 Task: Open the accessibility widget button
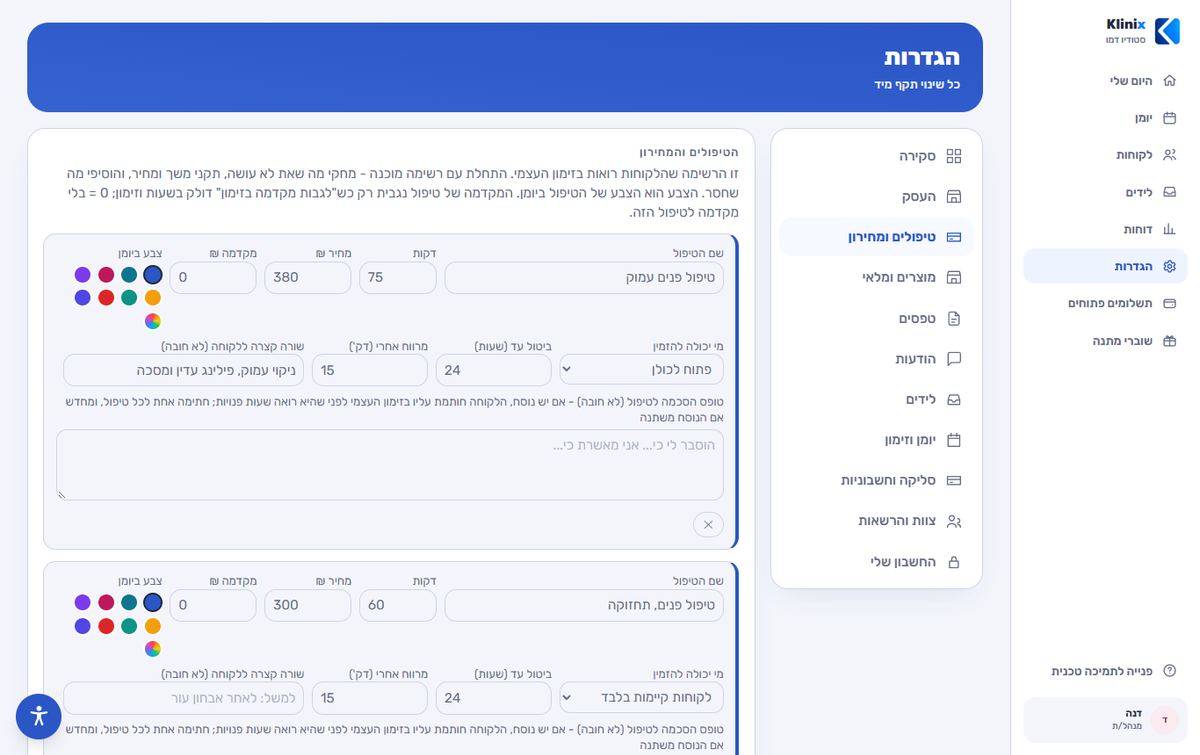point(39,716)
